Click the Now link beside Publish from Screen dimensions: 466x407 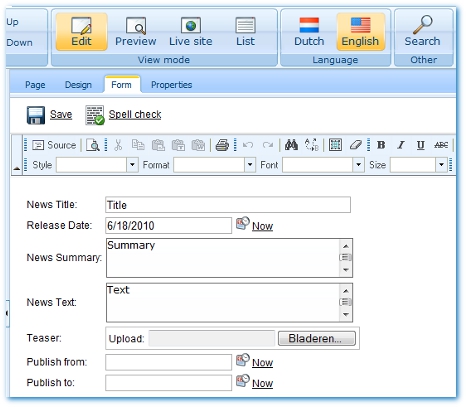pos(262,362)
